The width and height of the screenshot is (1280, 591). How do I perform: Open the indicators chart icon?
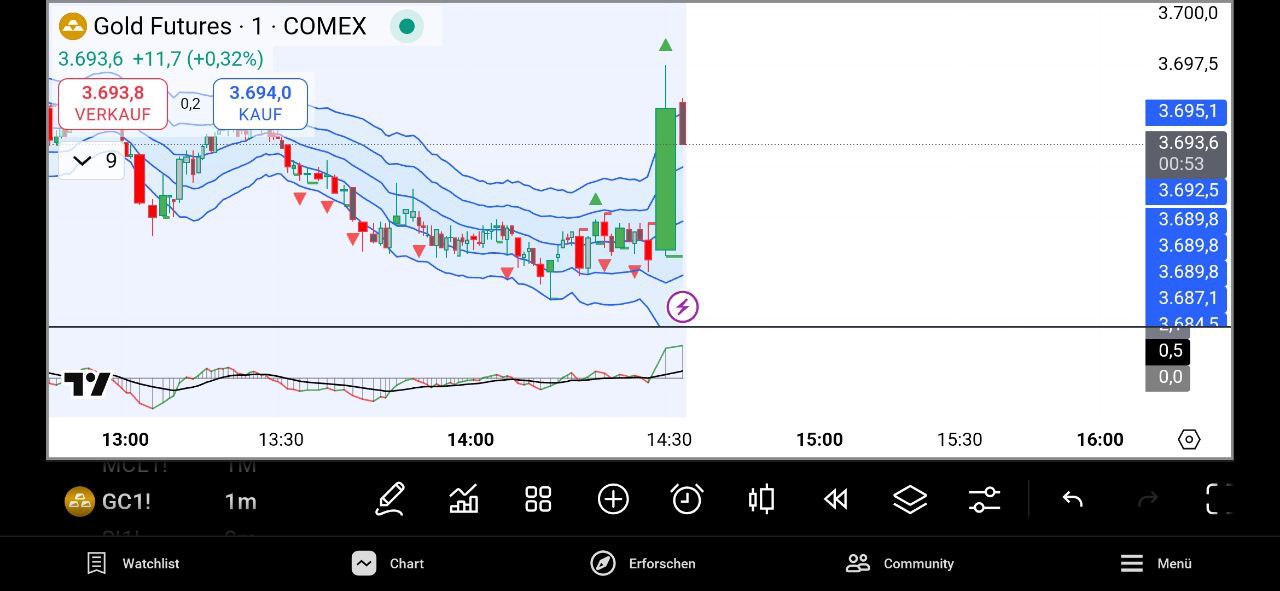(464, 499)
